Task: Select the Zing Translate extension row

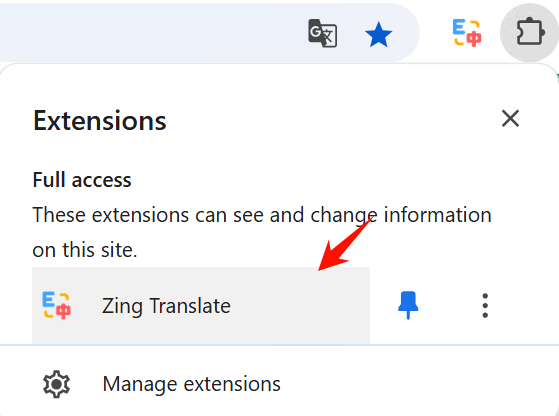Action: [x=201, y=305]
